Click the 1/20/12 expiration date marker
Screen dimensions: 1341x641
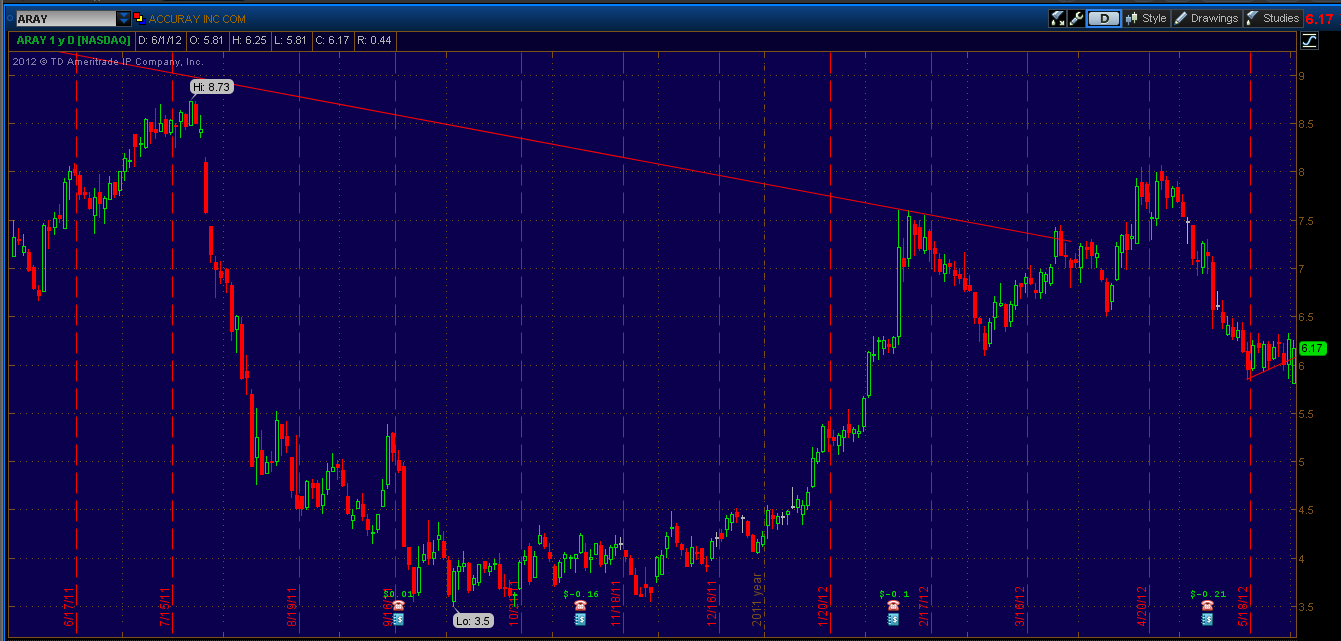825,606
